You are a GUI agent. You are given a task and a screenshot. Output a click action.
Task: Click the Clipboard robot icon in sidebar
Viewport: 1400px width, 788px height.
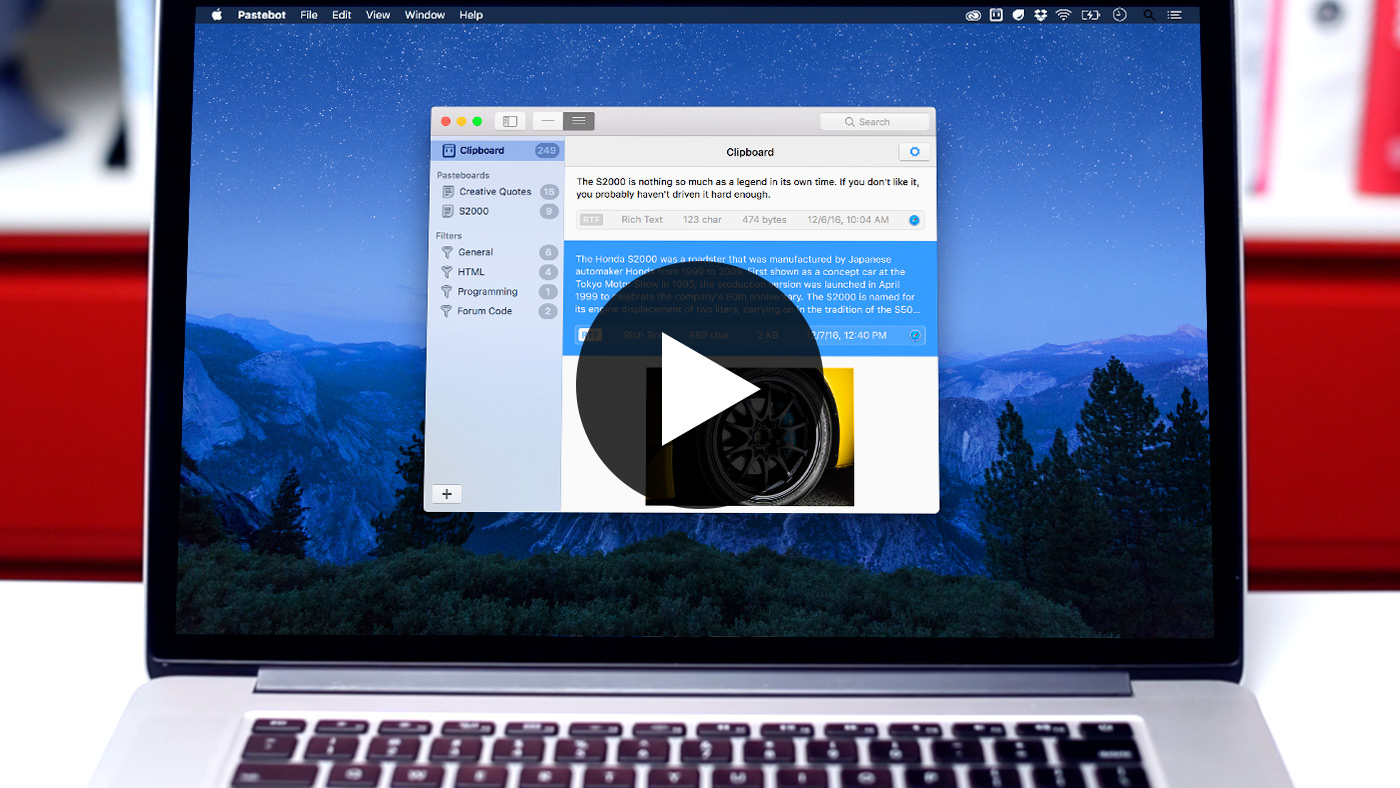click(449, 150)
